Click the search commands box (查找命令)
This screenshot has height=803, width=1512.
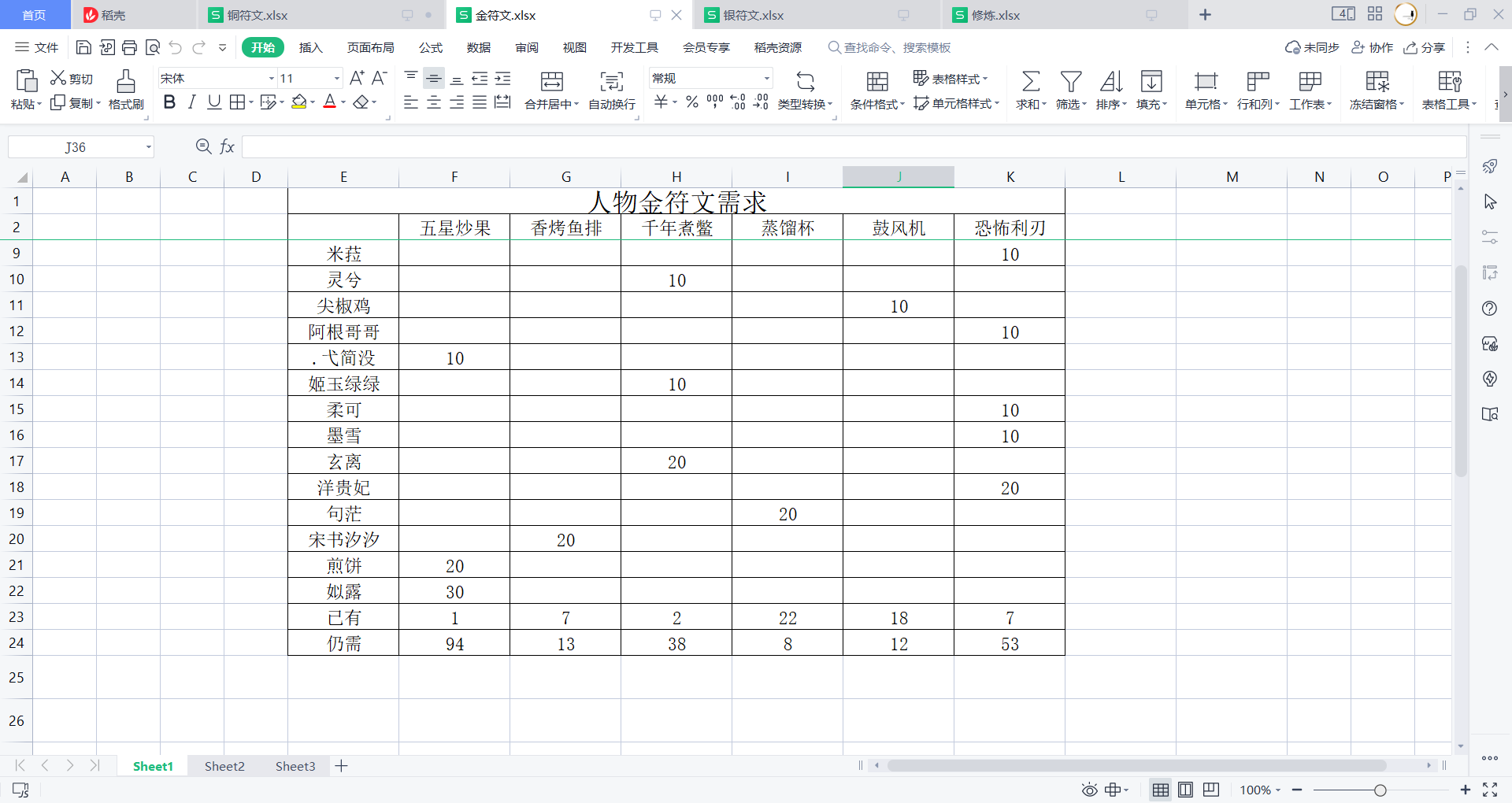[890, 47]
